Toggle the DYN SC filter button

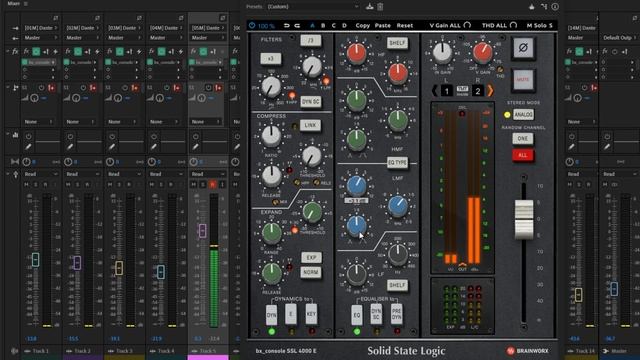coord(311,102)
